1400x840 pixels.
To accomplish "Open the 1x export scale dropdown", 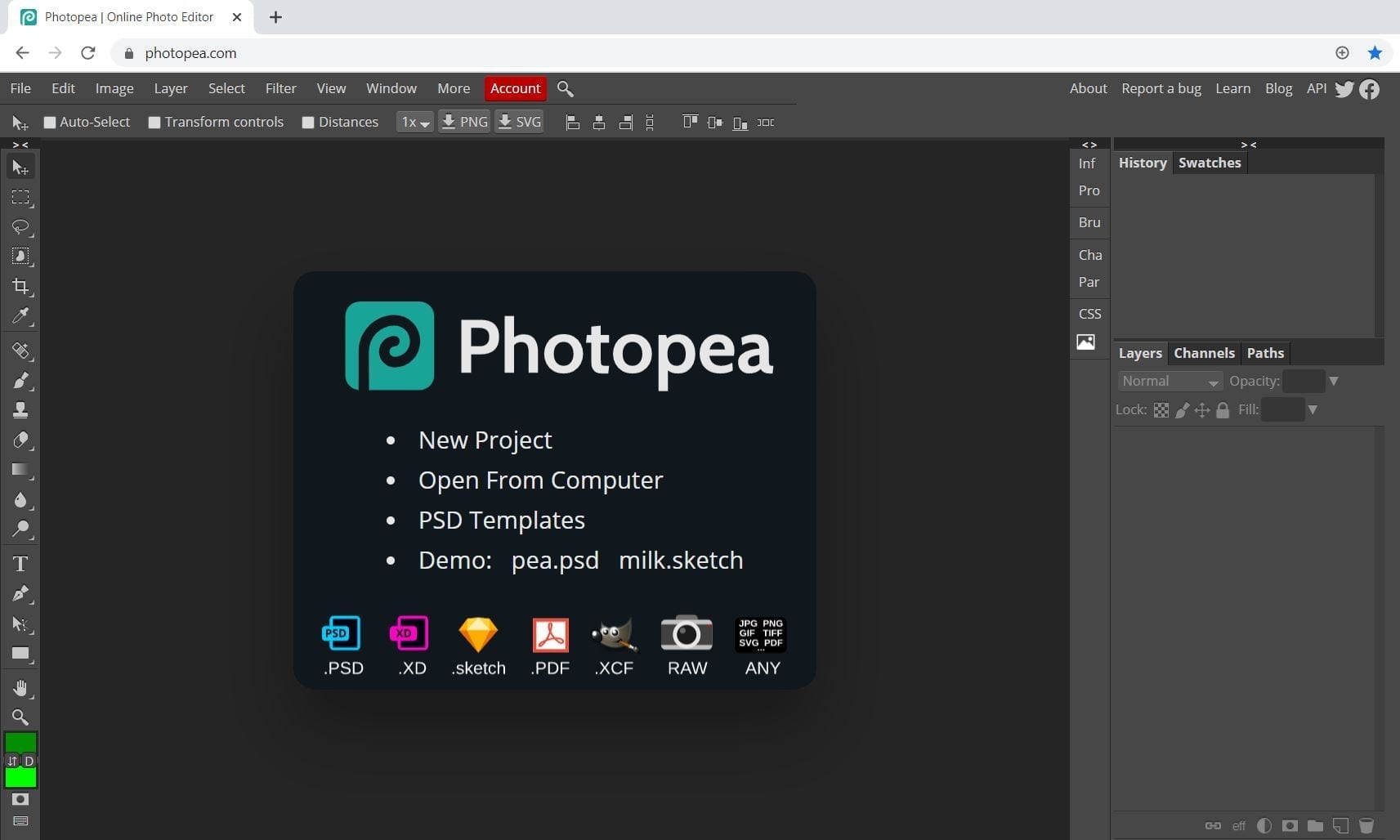I will pos(415,123).
